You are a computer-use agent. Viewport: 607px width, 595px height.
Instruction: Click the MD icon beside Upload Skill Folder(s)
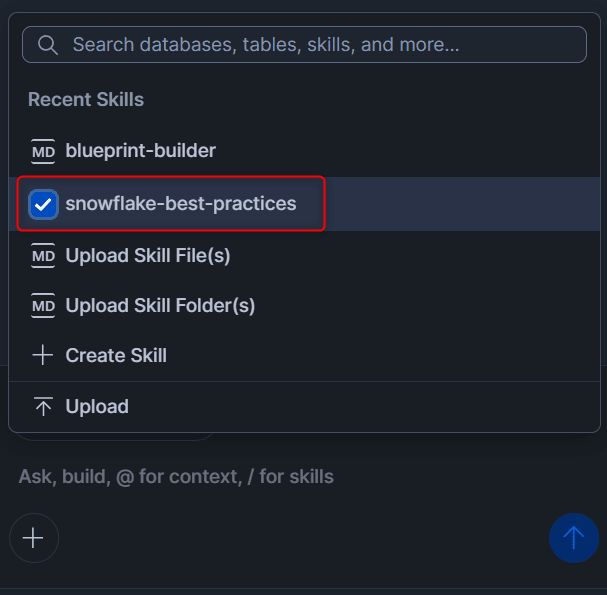43,306
